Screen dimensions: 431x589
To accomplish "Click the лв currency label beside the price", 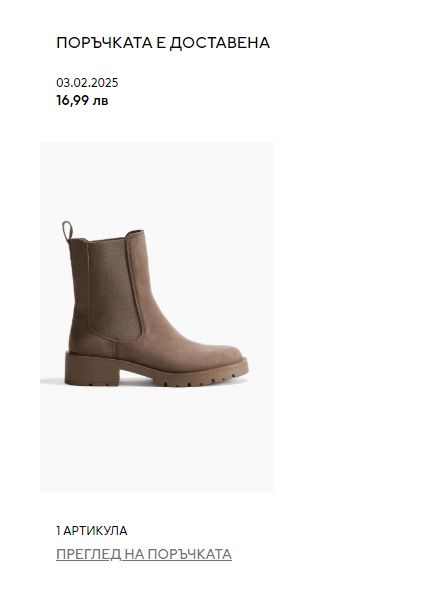I will [100, 101].
